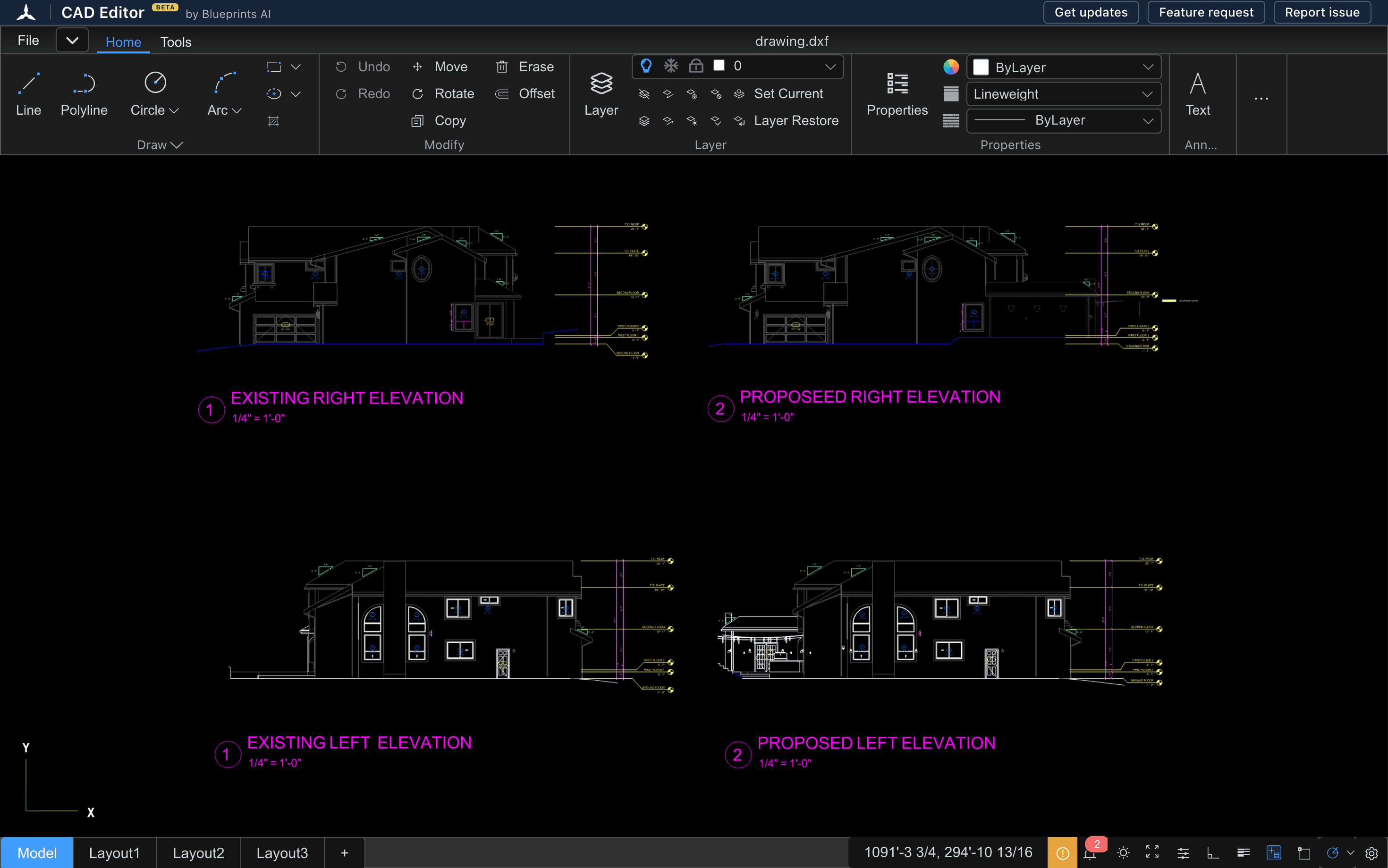Click the Feature request button

[1206, 12]
